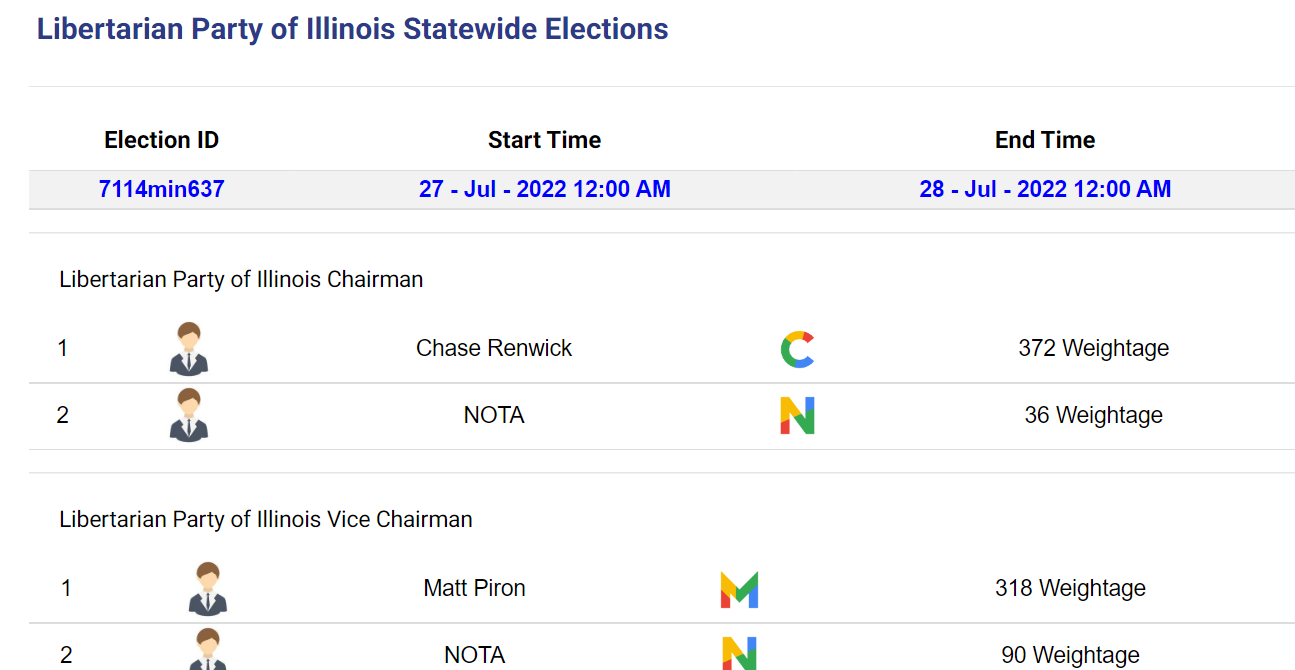
Task: Click Matt Piron's candidate avatar icon
Action: (x=208, y=588)
